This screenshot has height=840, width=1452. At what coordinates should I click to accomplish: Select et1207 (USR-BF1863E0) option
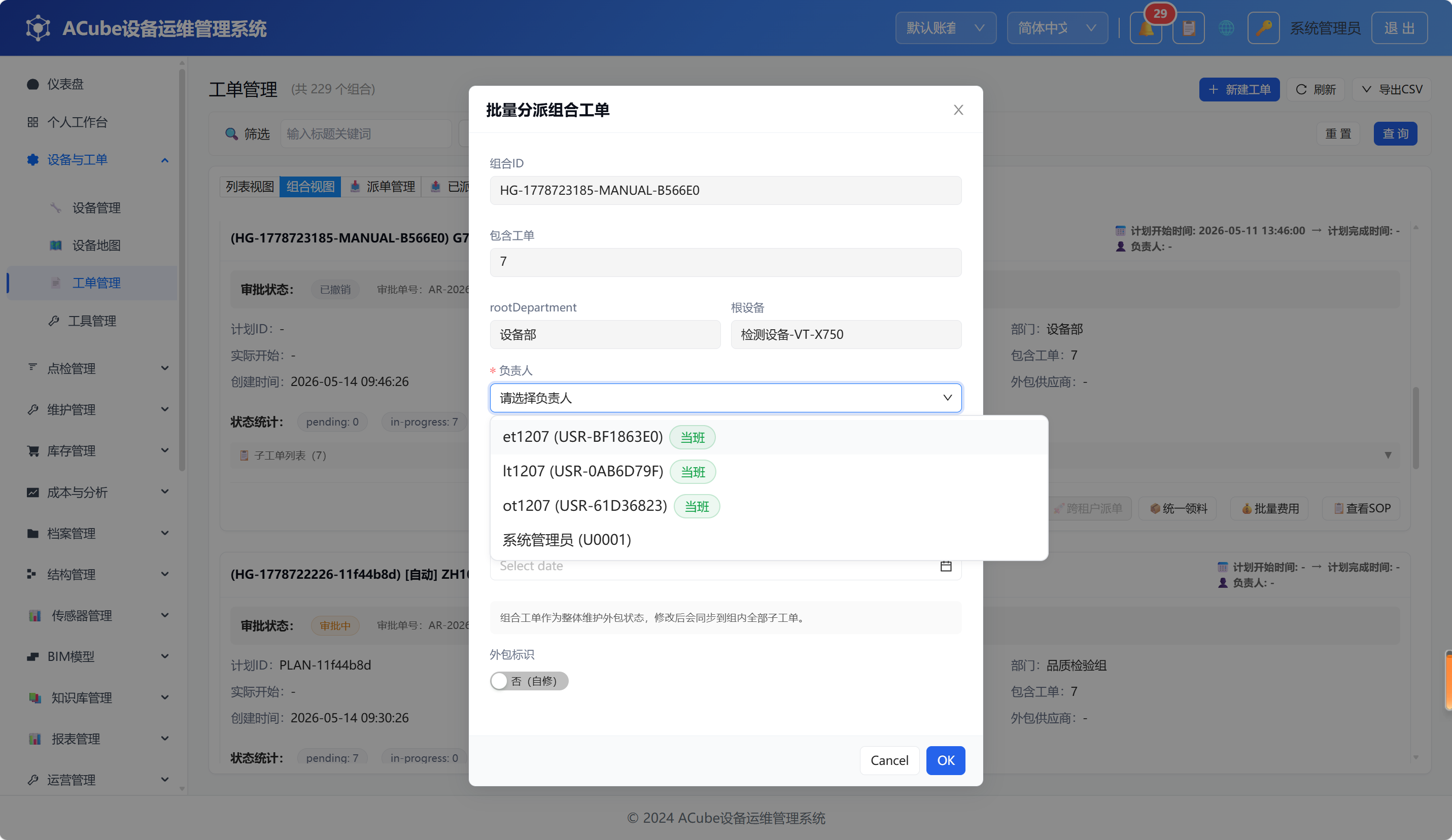pos(769,437)
